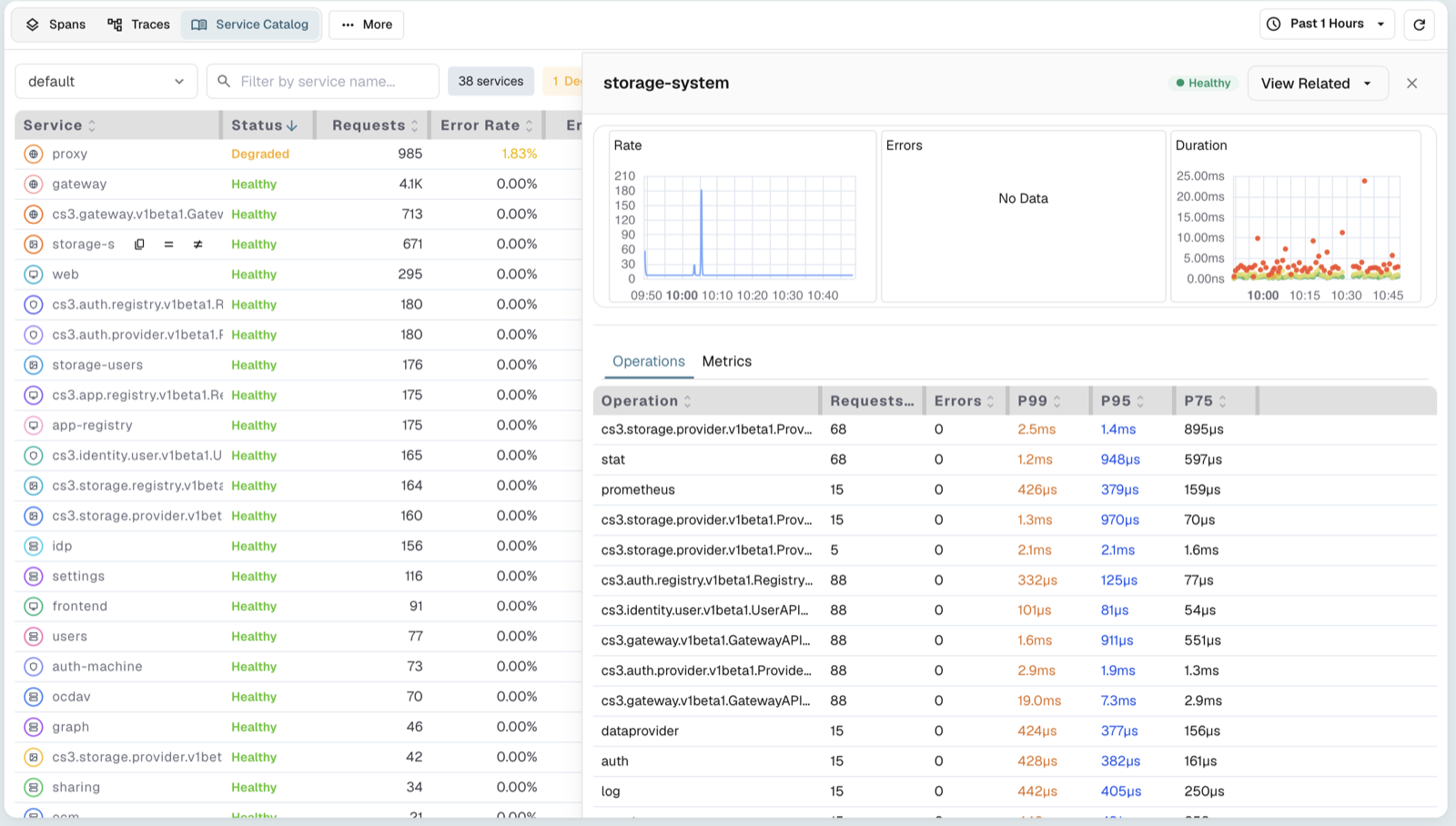Expand the View Related dropdown

(x=1318, y=84)
